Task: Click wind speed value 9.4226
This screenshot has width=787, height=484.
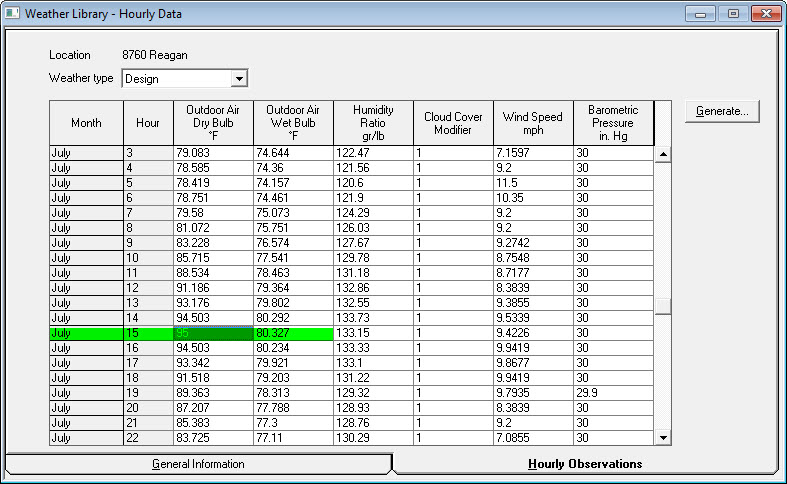Action: [x=533, y=333]
